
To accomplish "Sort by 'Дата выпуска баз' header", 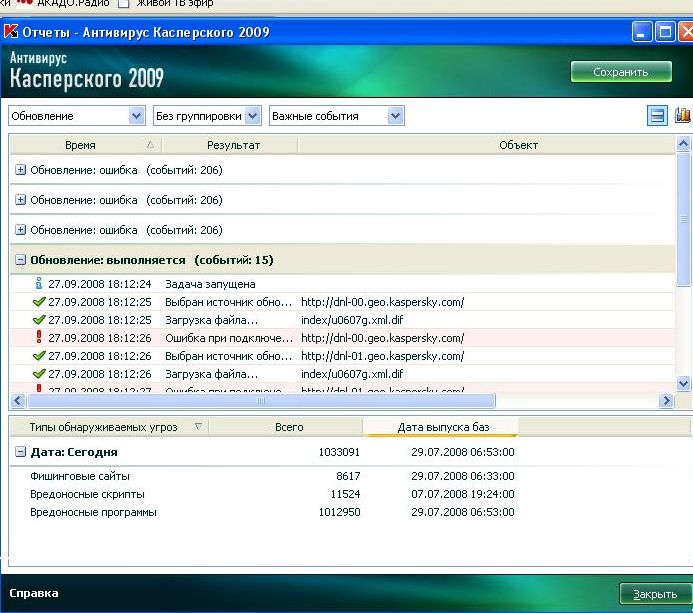I will (x=440, y=427).
